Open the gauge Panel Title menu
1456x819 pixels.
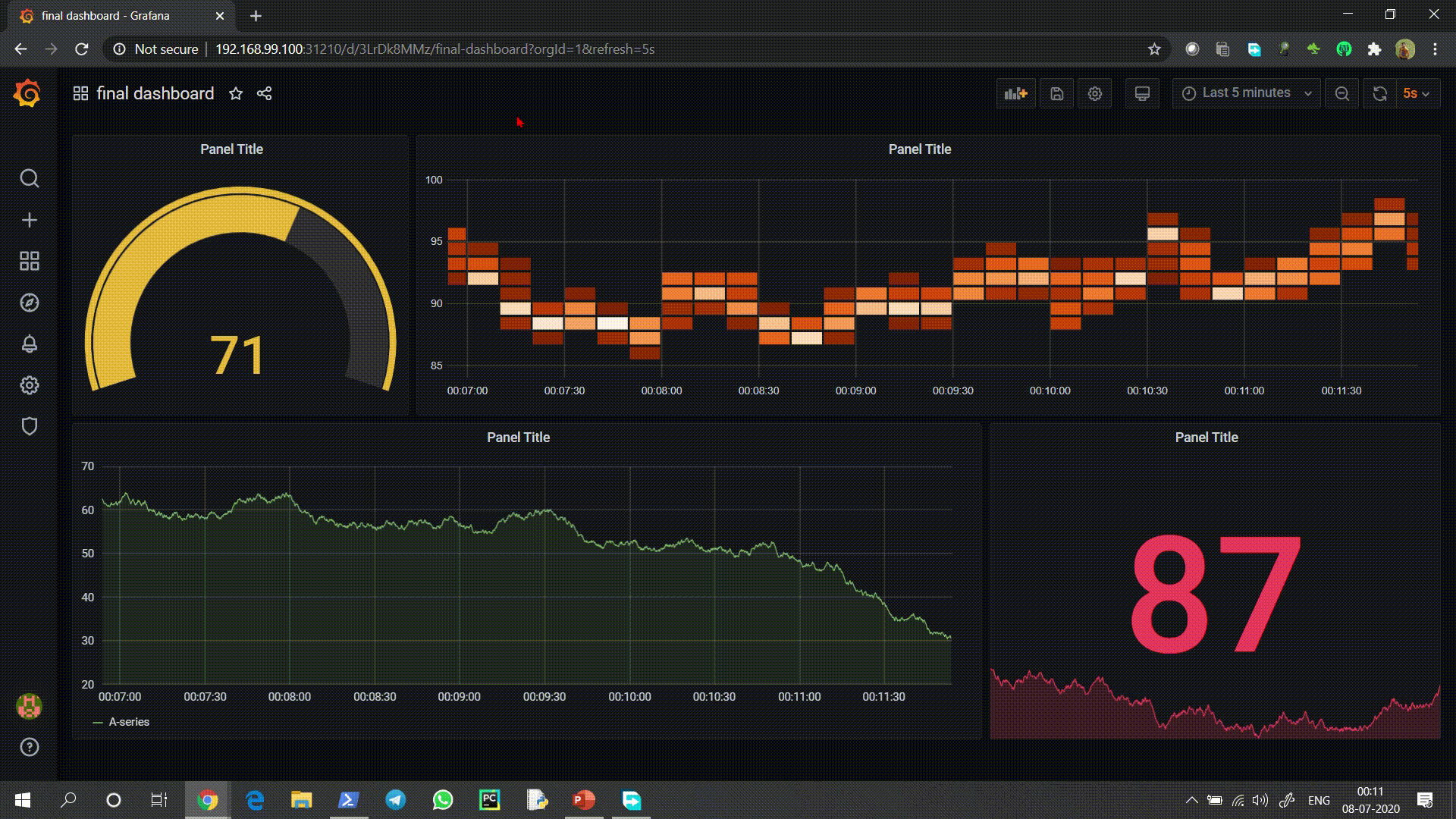pos(231,149)
